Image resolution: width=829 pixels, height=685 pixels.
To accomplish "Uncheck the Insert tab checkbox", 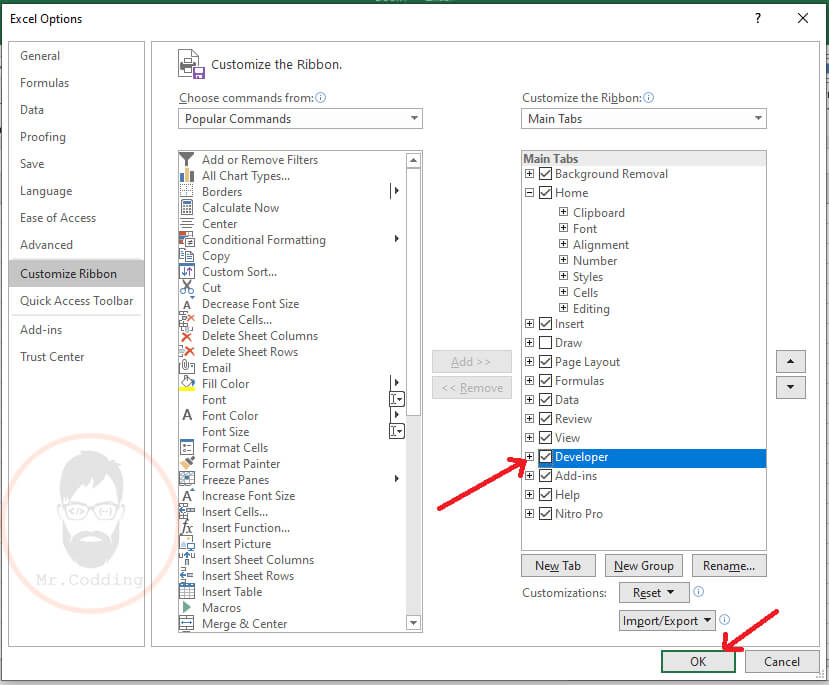I will pos(546,323).
